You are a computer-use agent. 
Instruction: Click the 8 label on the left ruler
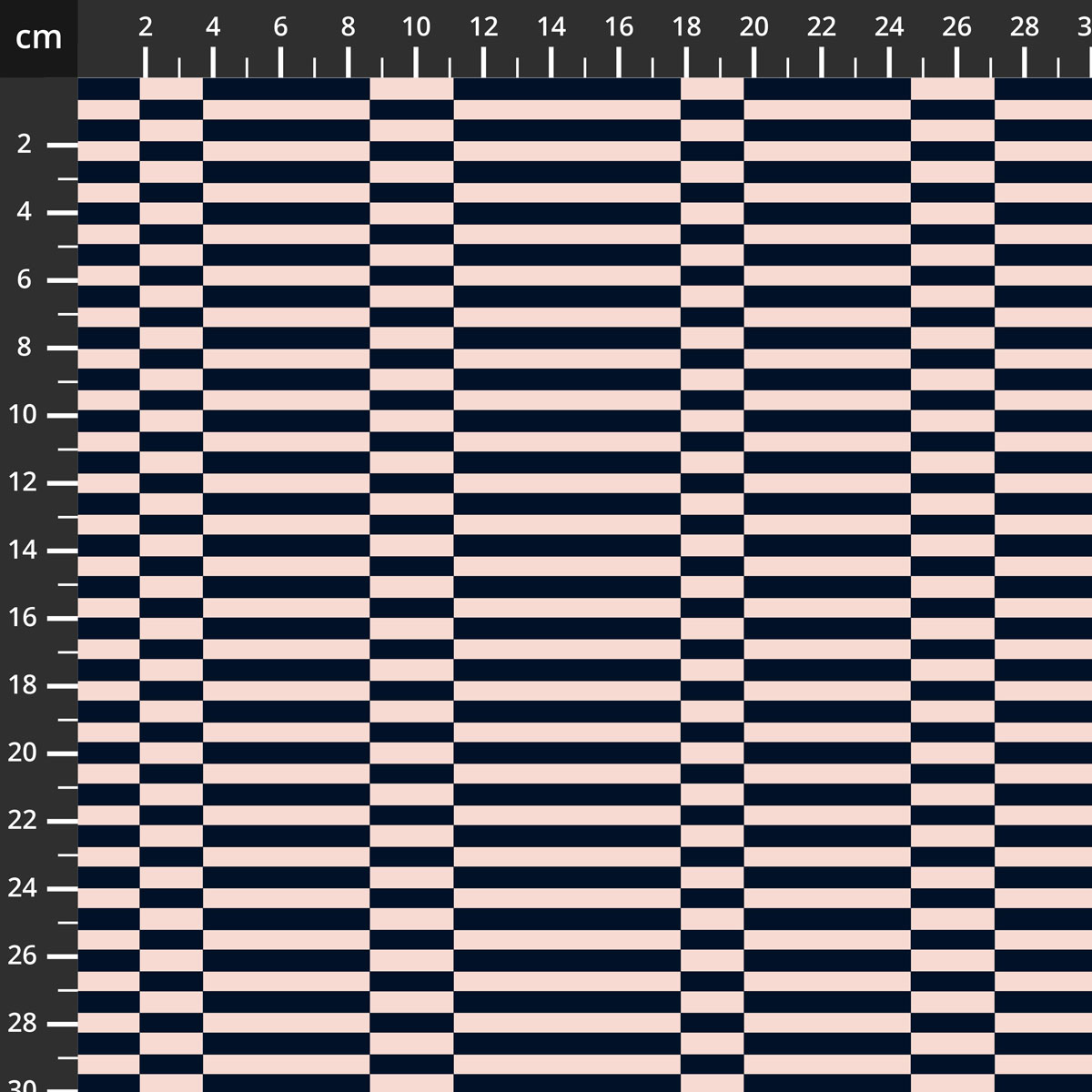tap(25, 348)
